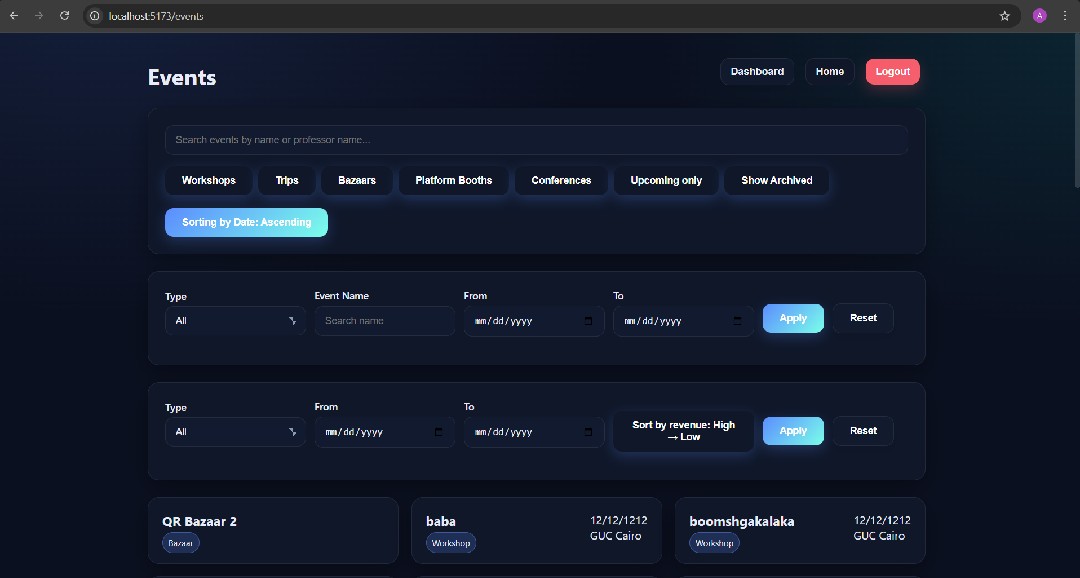Toggle Show Archived events
This screenshot has height=578, width=1080.
pyautogui.click(x=776, y=180)
